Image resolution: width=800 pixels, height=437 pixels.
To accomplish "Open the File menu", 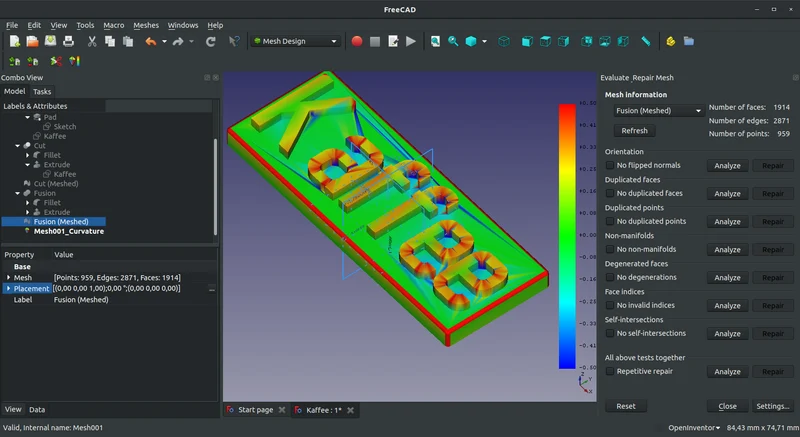I will 12,25.
